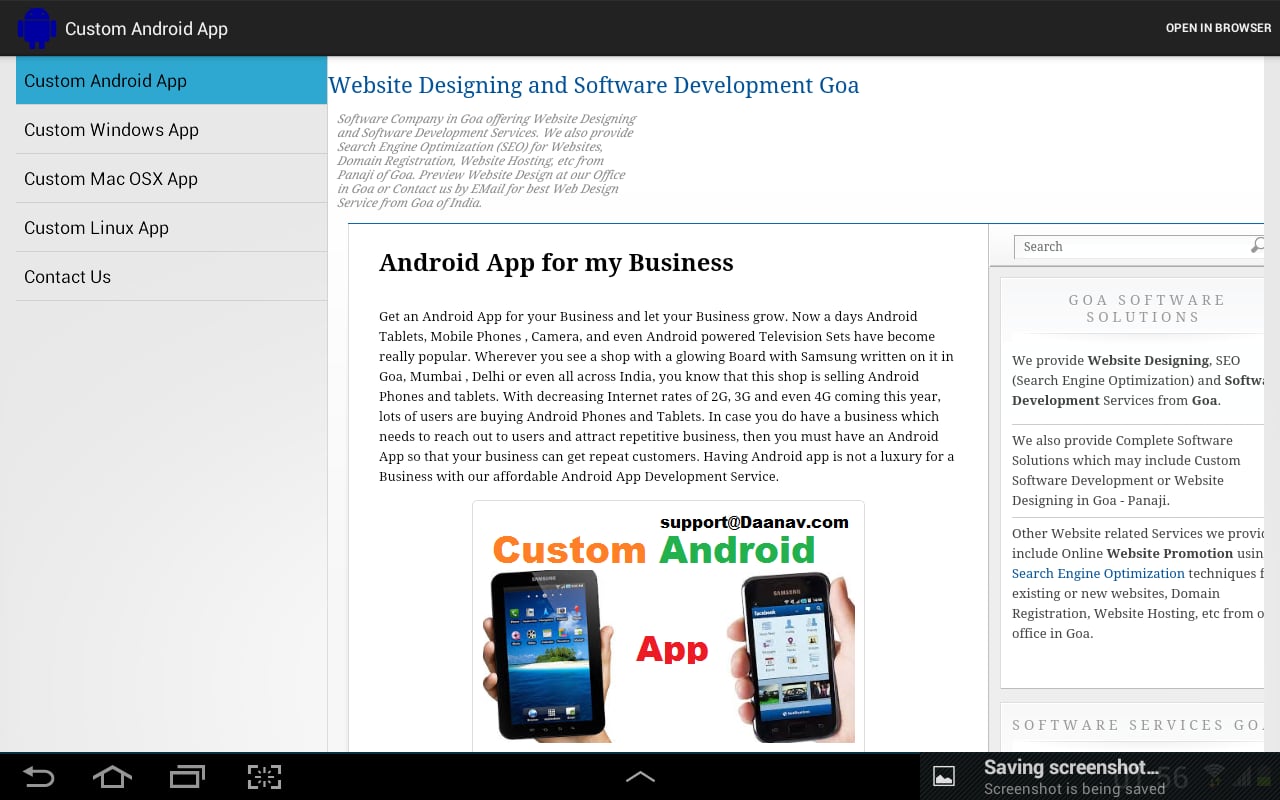
Task: Click the 'We also provide Complete Software' paragraph
Action: [x=1126, y=470]
